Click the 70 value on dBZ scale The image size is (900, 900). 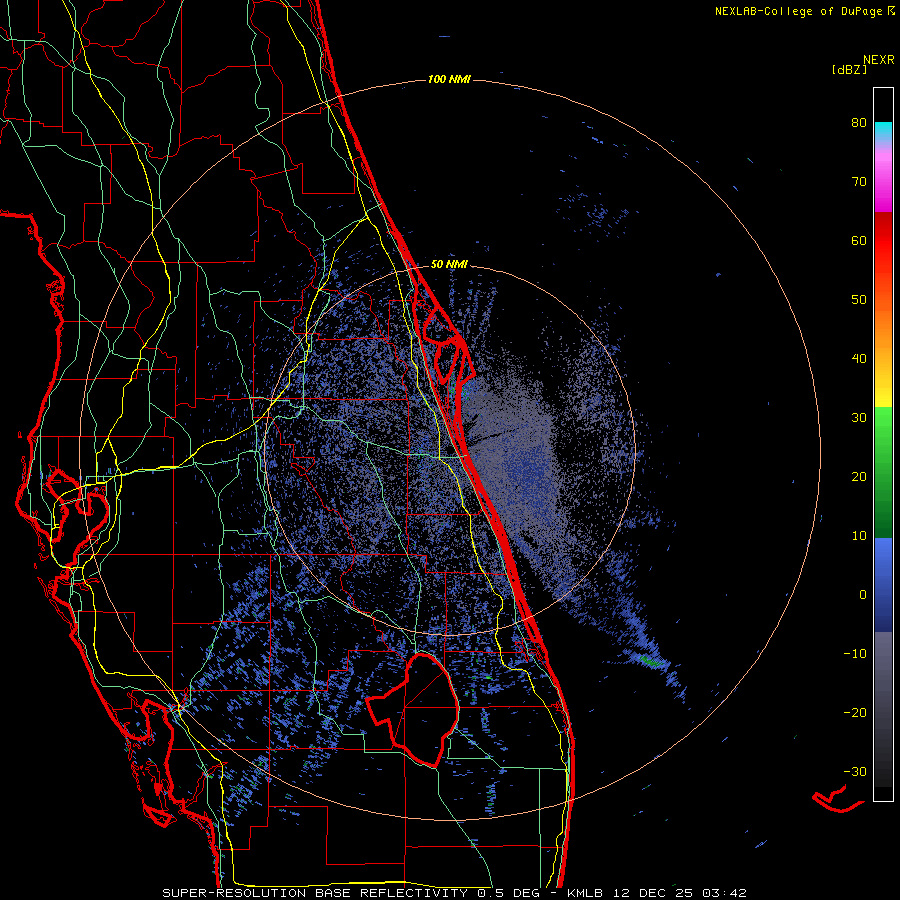coord(859,182)
